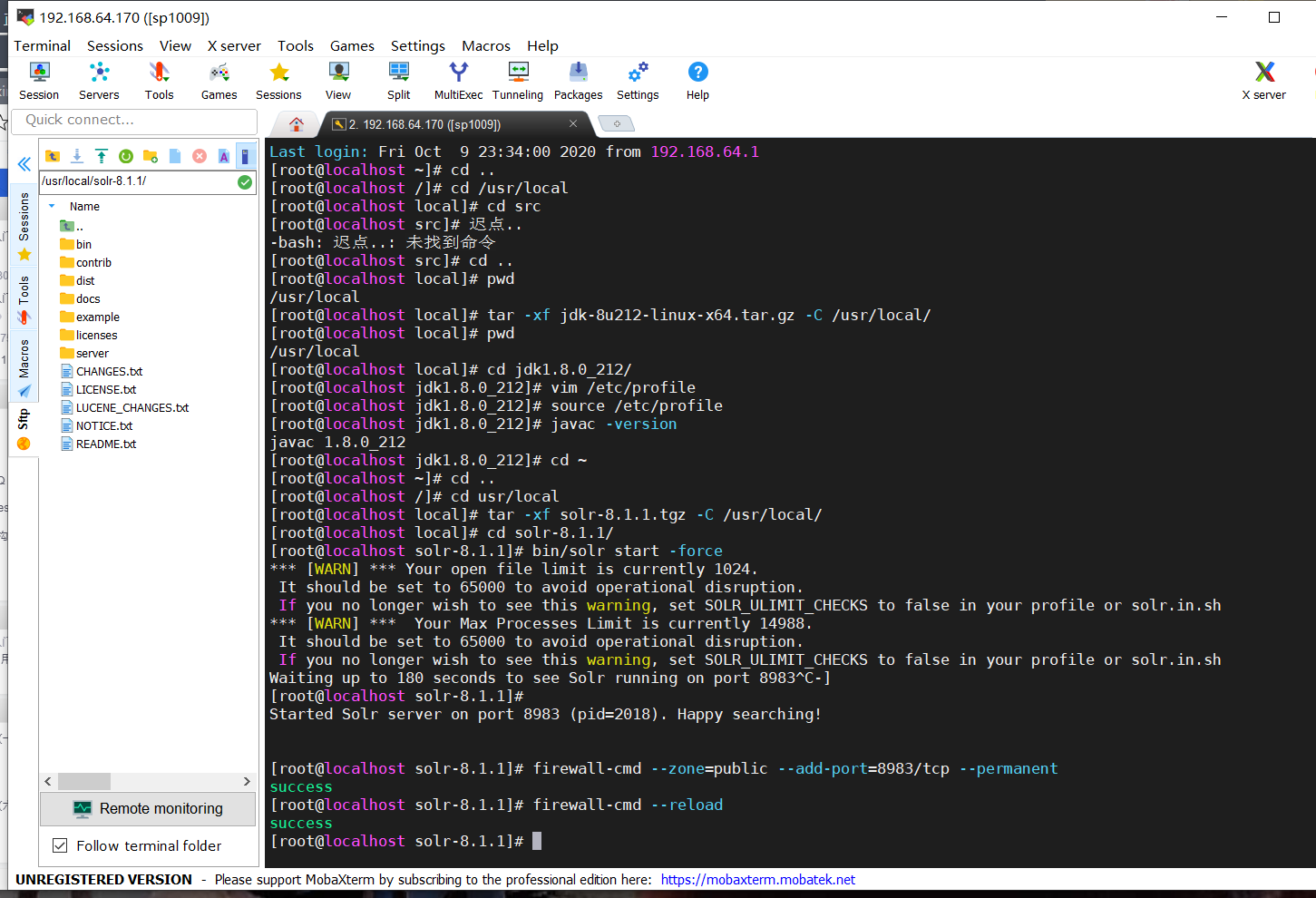
Task: Select the contrib folder
Action: pos(86,262)
